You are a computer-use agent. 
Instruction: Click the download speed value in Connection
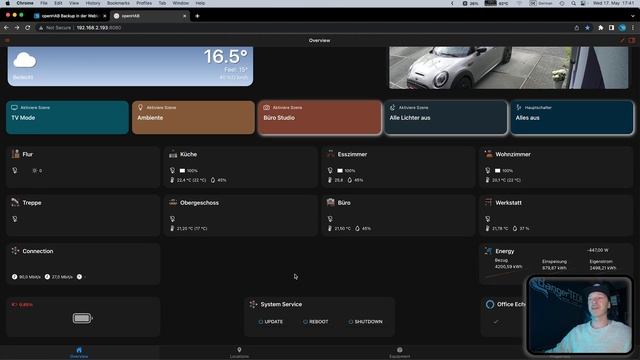point(30,277)
